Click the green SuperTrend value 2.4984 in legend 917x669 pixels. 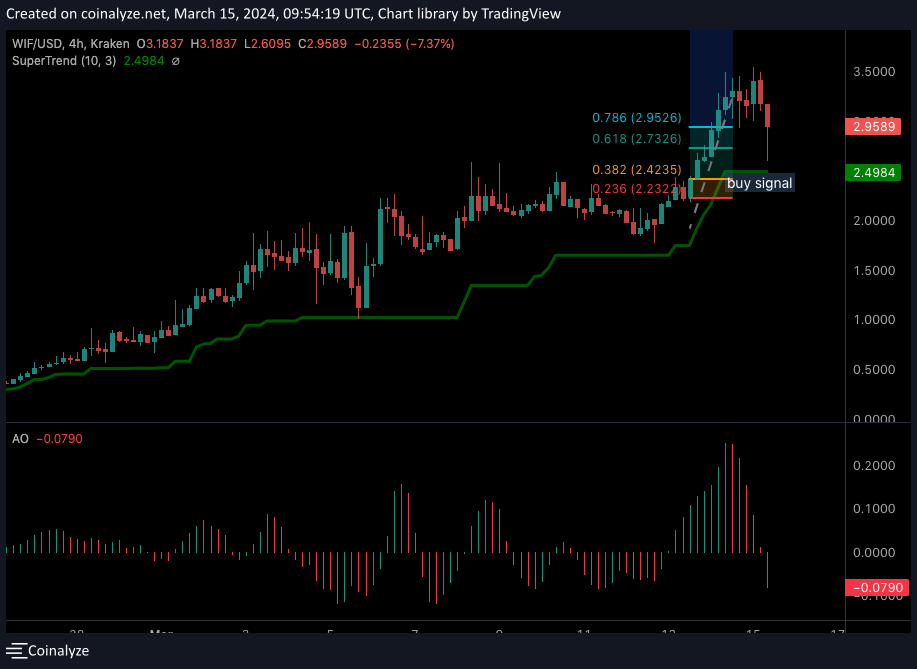point(144,61)
